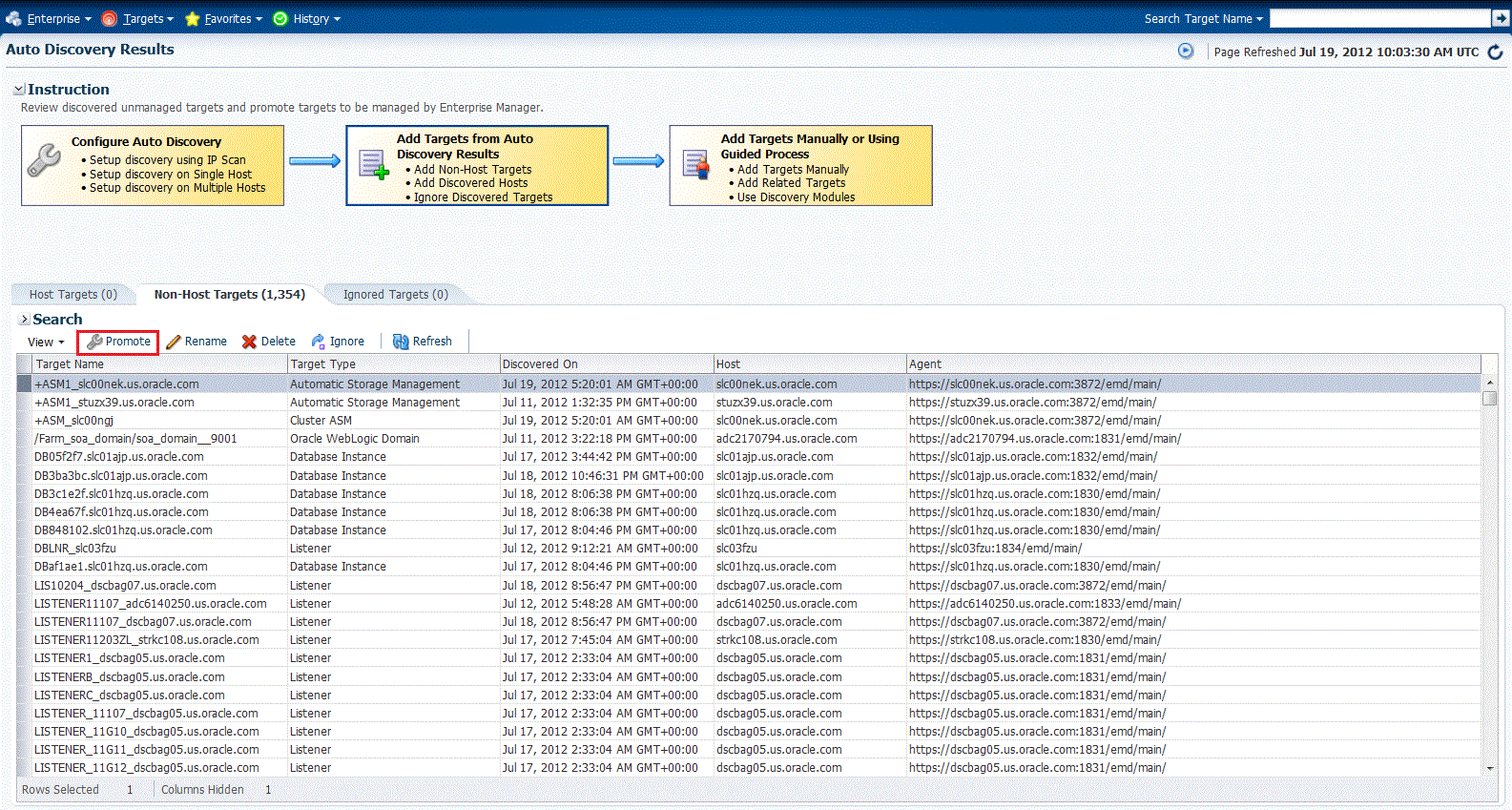The image size is (1512, 810).
Task: Click the Add Targets Manually guided process icon
Action: coord(697,165)
